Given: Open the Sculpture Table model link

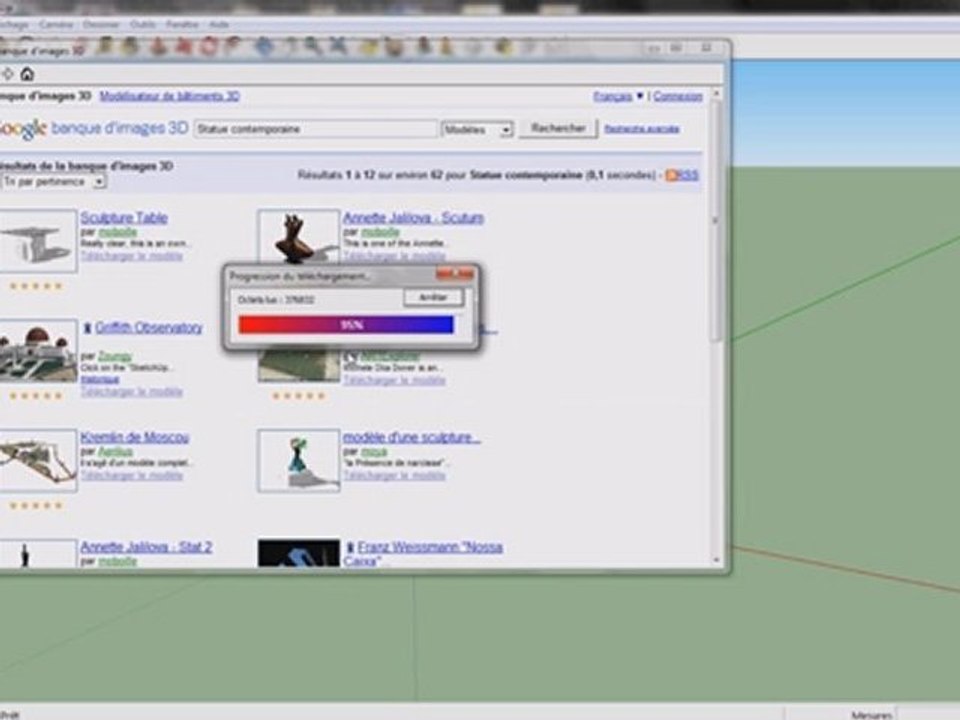Looking at the screenshot, I should [x=124, y=218].
